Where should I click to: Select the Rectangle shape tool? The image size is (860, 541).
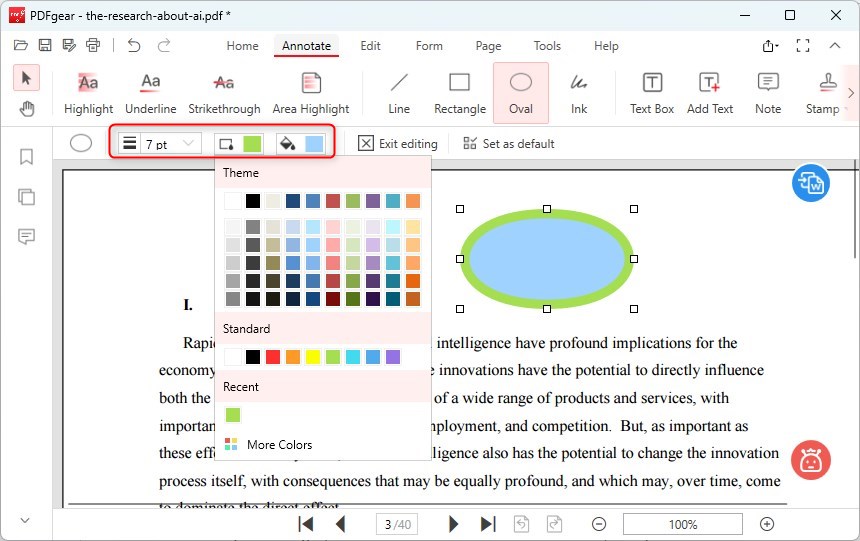(460, 93)
